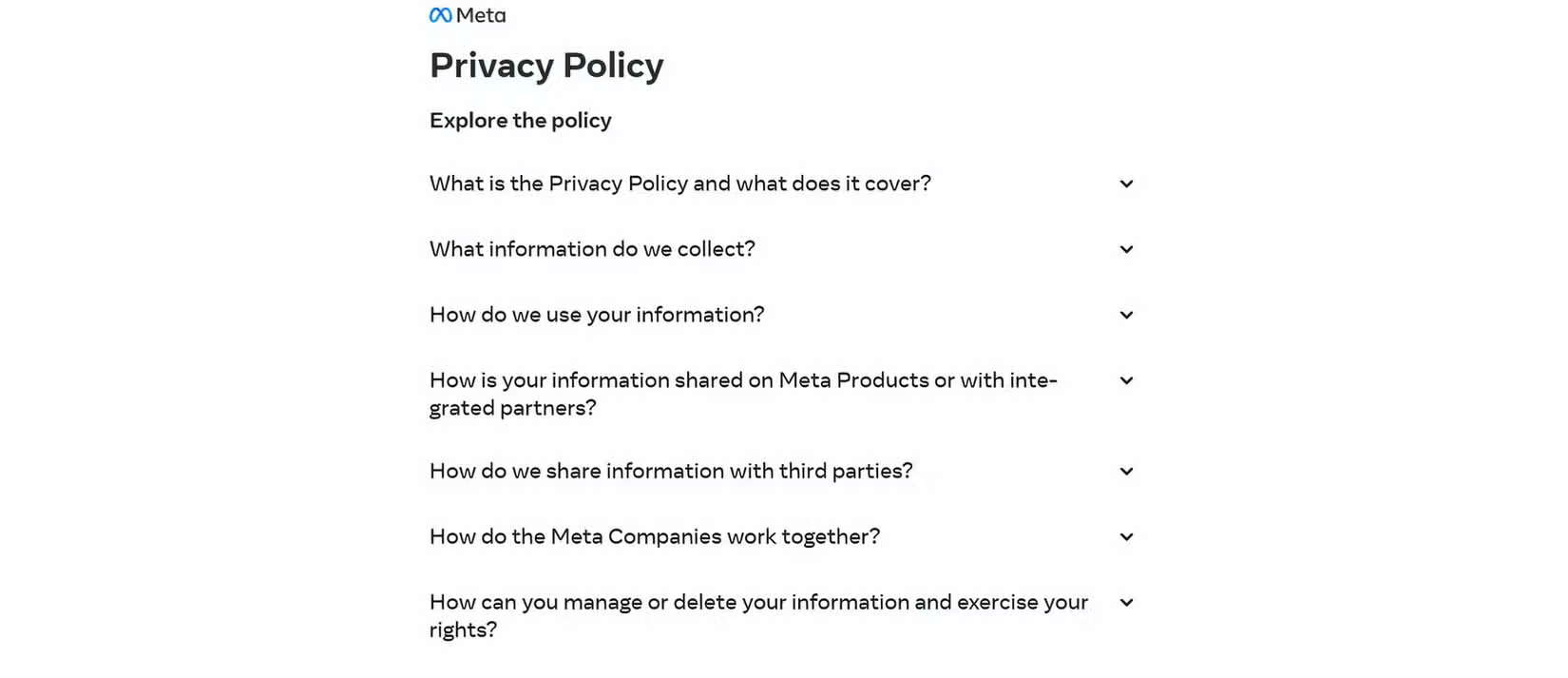Toggle chevron for manage or delete information row

pos(1126,603)
